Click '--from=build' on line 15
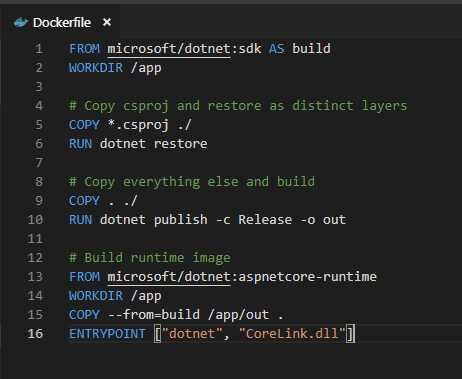Screen dimensions: 462x379 pyautogui.click(x=153, y=315)
